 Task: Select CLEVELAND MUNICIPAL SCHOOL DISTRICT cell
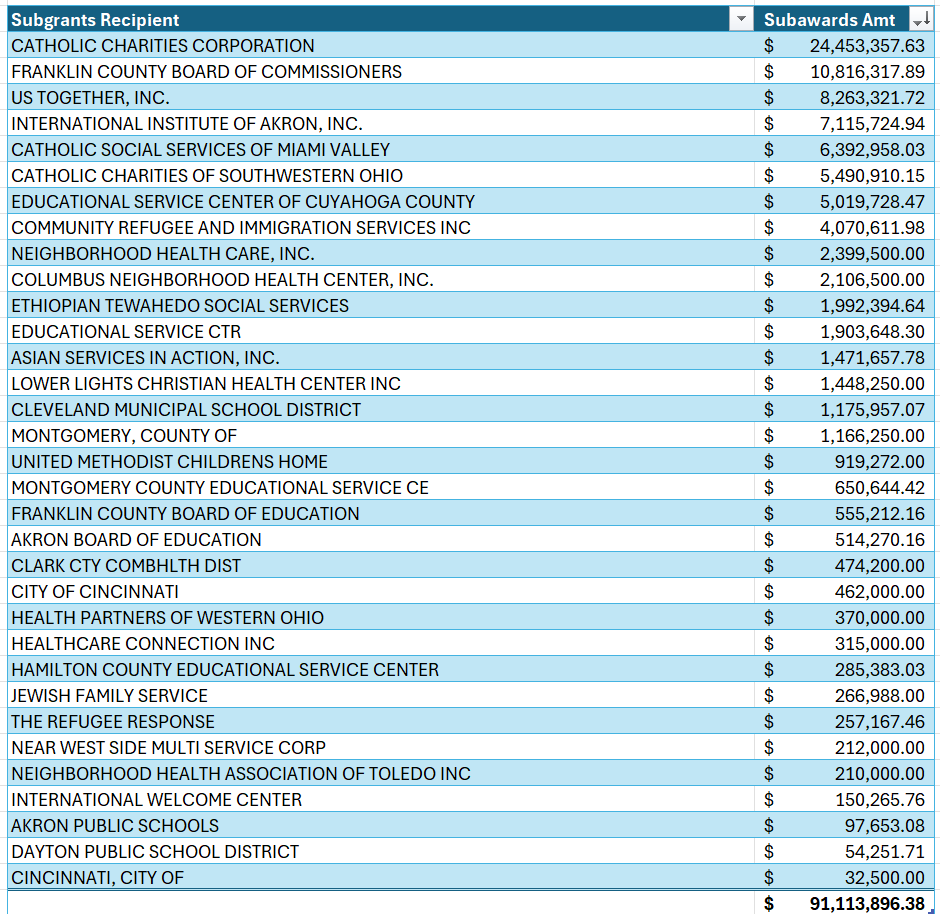click(x=381, y=409)
